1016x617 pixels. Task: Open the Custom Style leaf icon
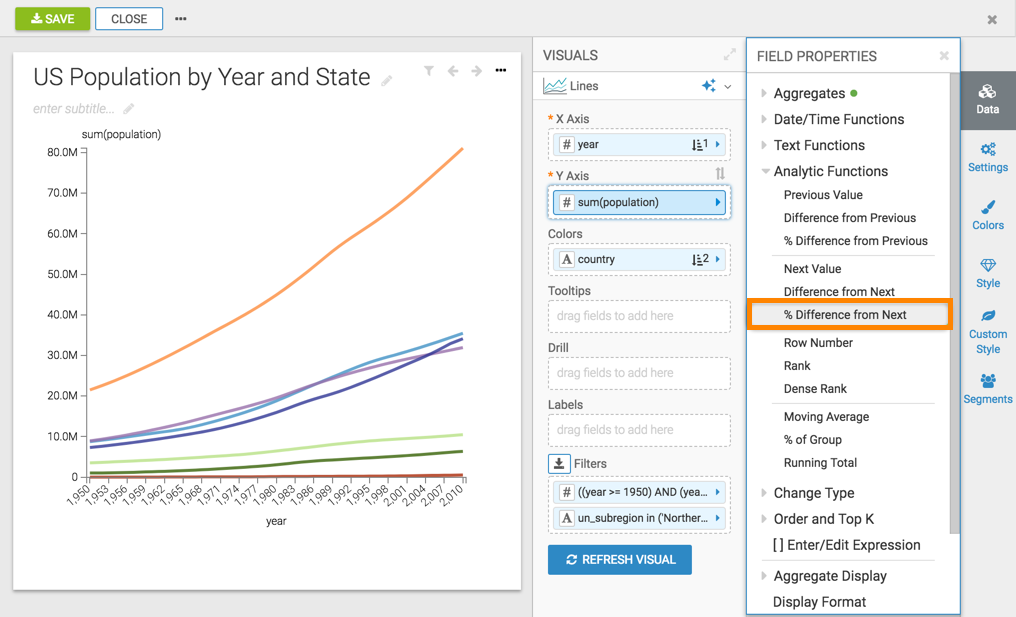987,331
